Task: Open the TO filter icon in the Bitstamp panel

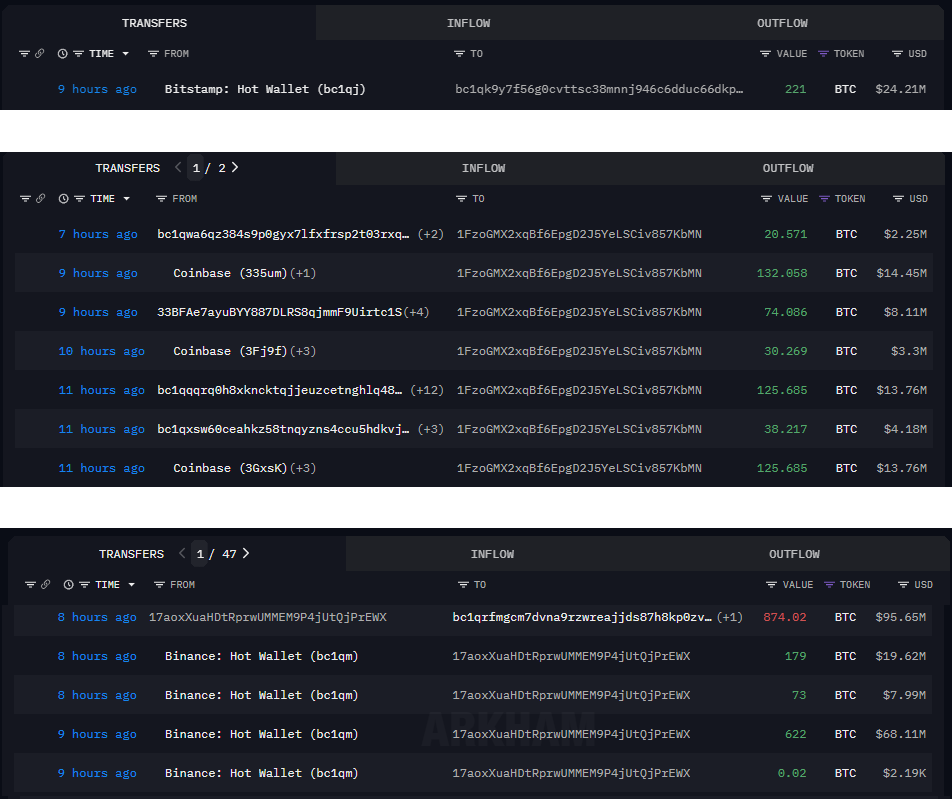Action: 459,54
